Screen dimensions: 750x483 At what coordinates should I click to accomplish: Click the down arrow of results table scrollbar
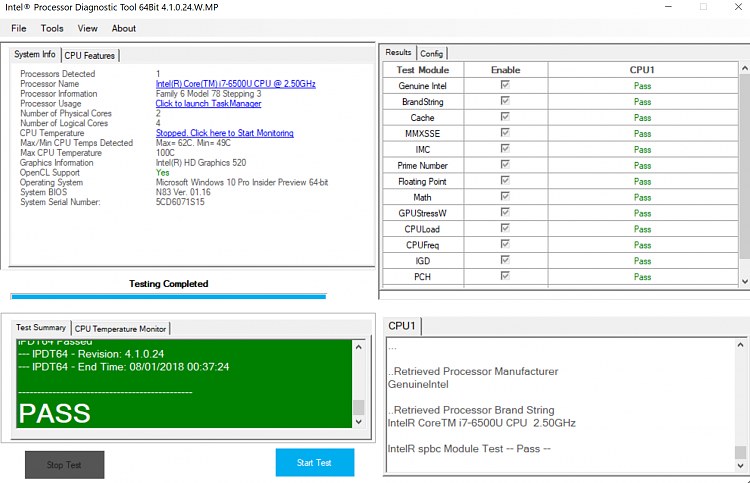pos(745,281)
